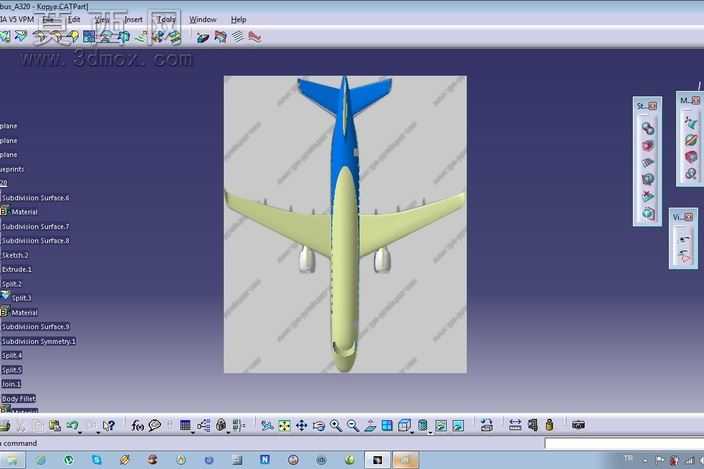Click the Normal View icon

[370, 425]
